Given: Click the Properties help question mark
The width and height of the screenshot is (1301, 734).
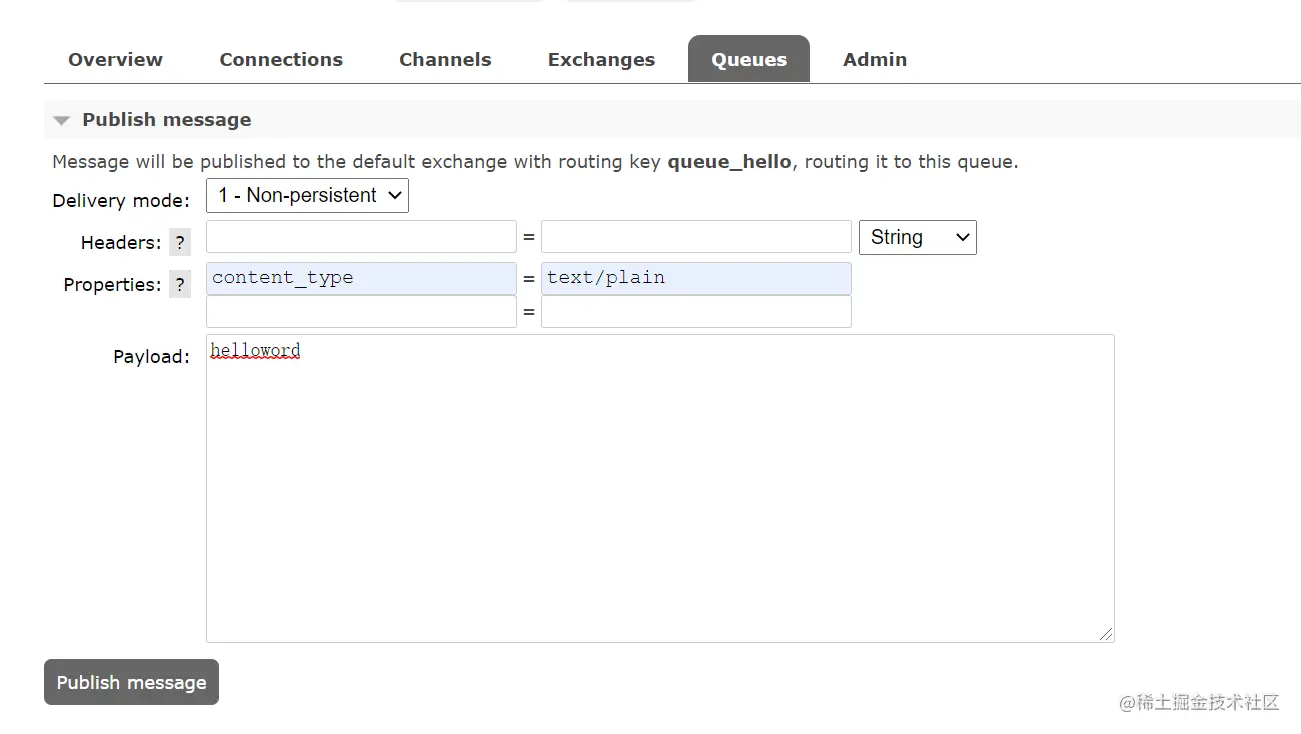Looking at the screenshot, I should point(180,285).
